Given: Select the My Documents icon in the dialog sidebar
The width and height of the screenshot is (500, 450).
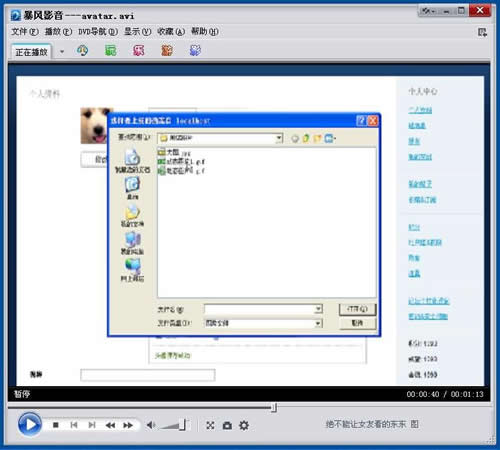Looking at the screenshot, I should [x=132, y=216].
